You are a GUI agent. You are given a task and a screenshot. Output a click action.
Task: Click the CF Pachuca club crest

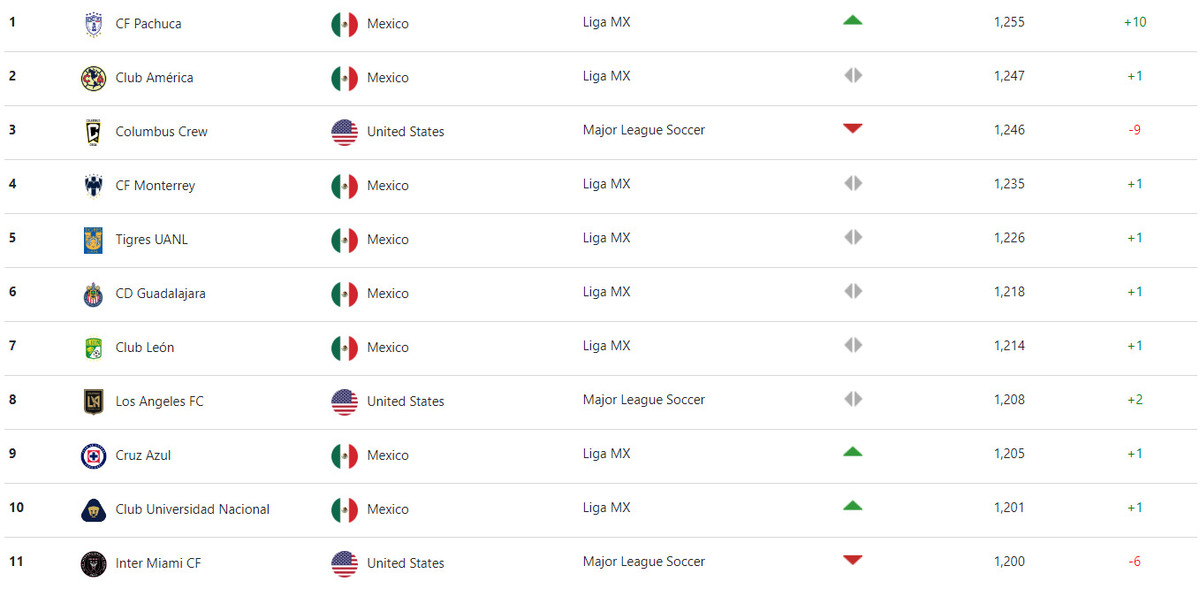pyautogui.click(x=93, y=24)
